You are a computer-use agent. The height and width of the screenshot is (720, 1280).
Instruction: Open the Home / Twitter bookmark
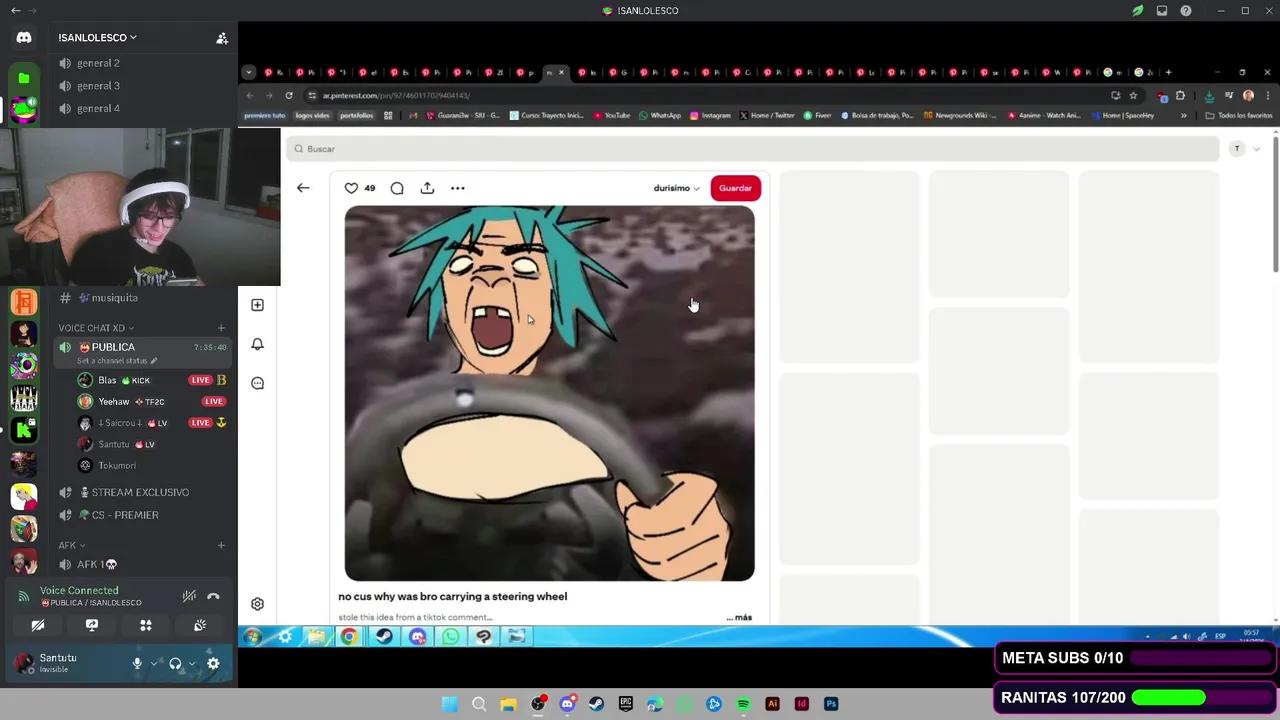767,115
